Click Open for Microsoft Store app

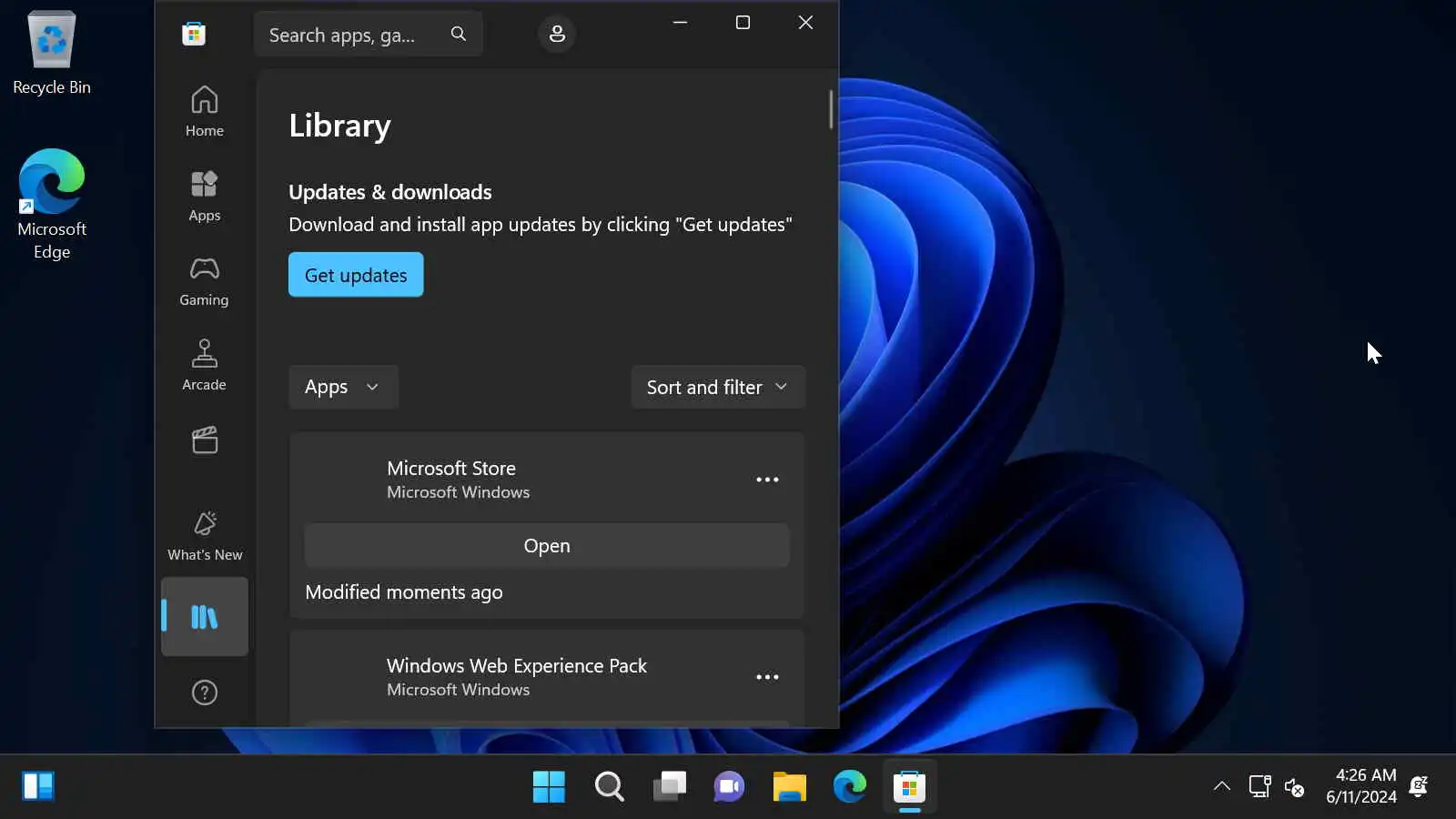click(x=547, y=546)
